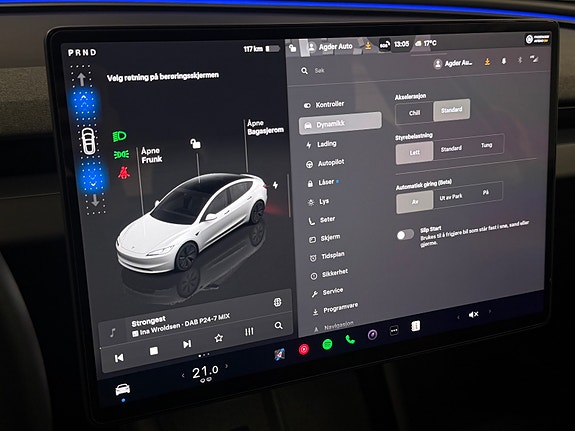The image size is (575, 431).
Task: Raise volume with chevron right of speaker
Action: pyautogui.click(x=490, y=311)
